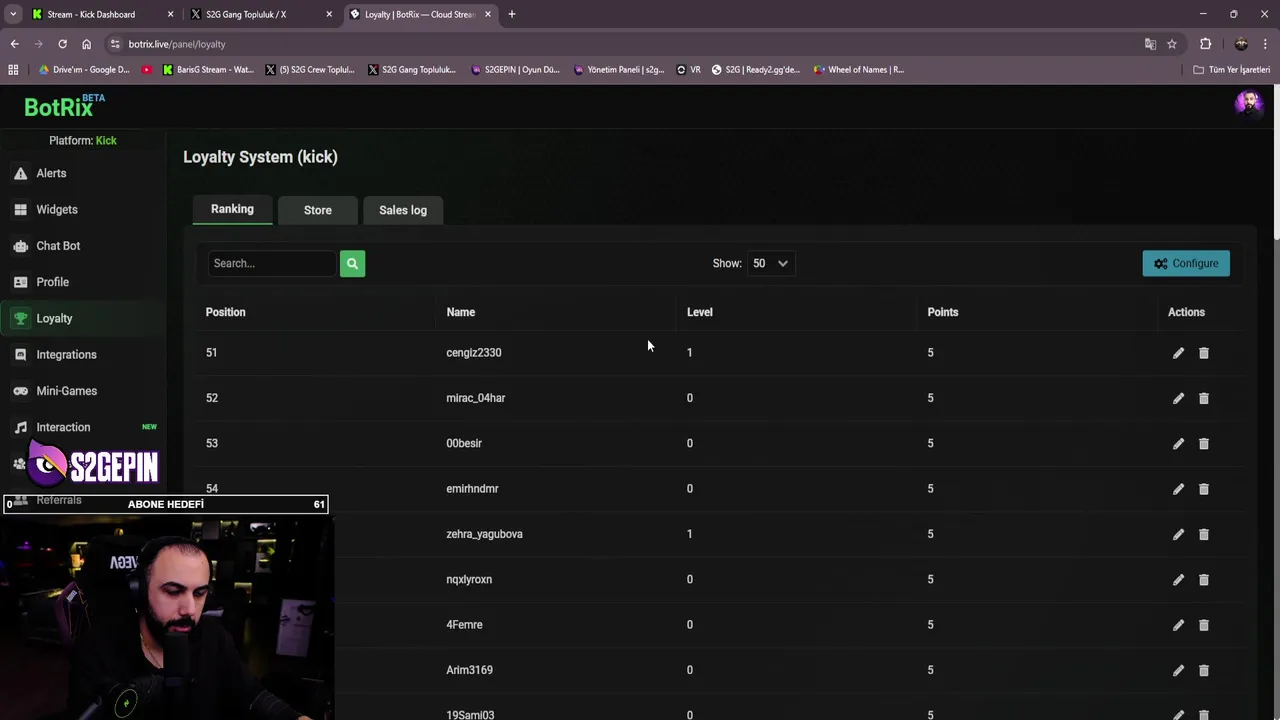Open a new browser tab
Viewport: 1280px width, 720px height.
click(x=511, y=14)
